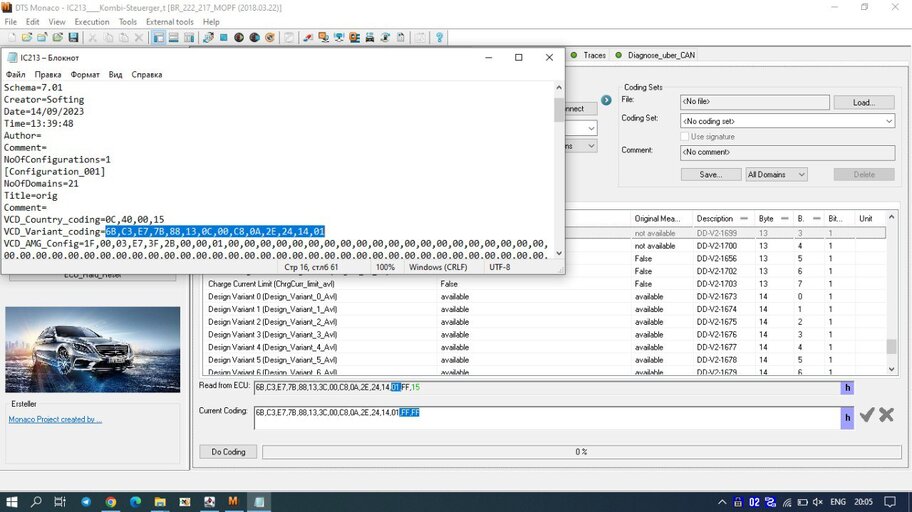Image resolution: width=912 pixels, height=512 pixels.
Task: Click the Mercedes car thumbnail image
Action: (x=93, y=349)
